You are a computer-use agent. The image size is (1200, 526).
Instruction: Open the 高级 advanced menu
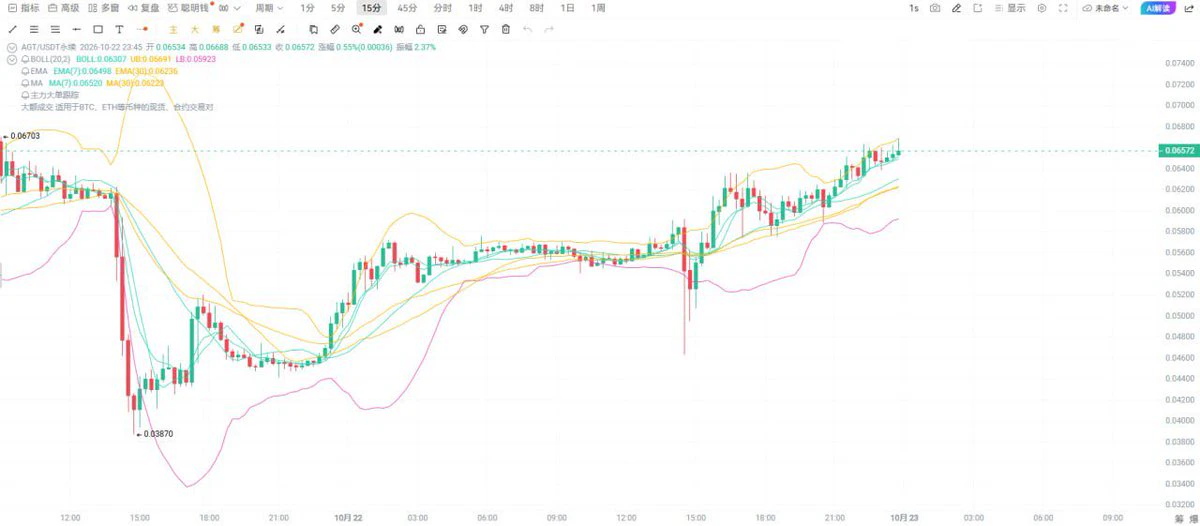[63, 8]
